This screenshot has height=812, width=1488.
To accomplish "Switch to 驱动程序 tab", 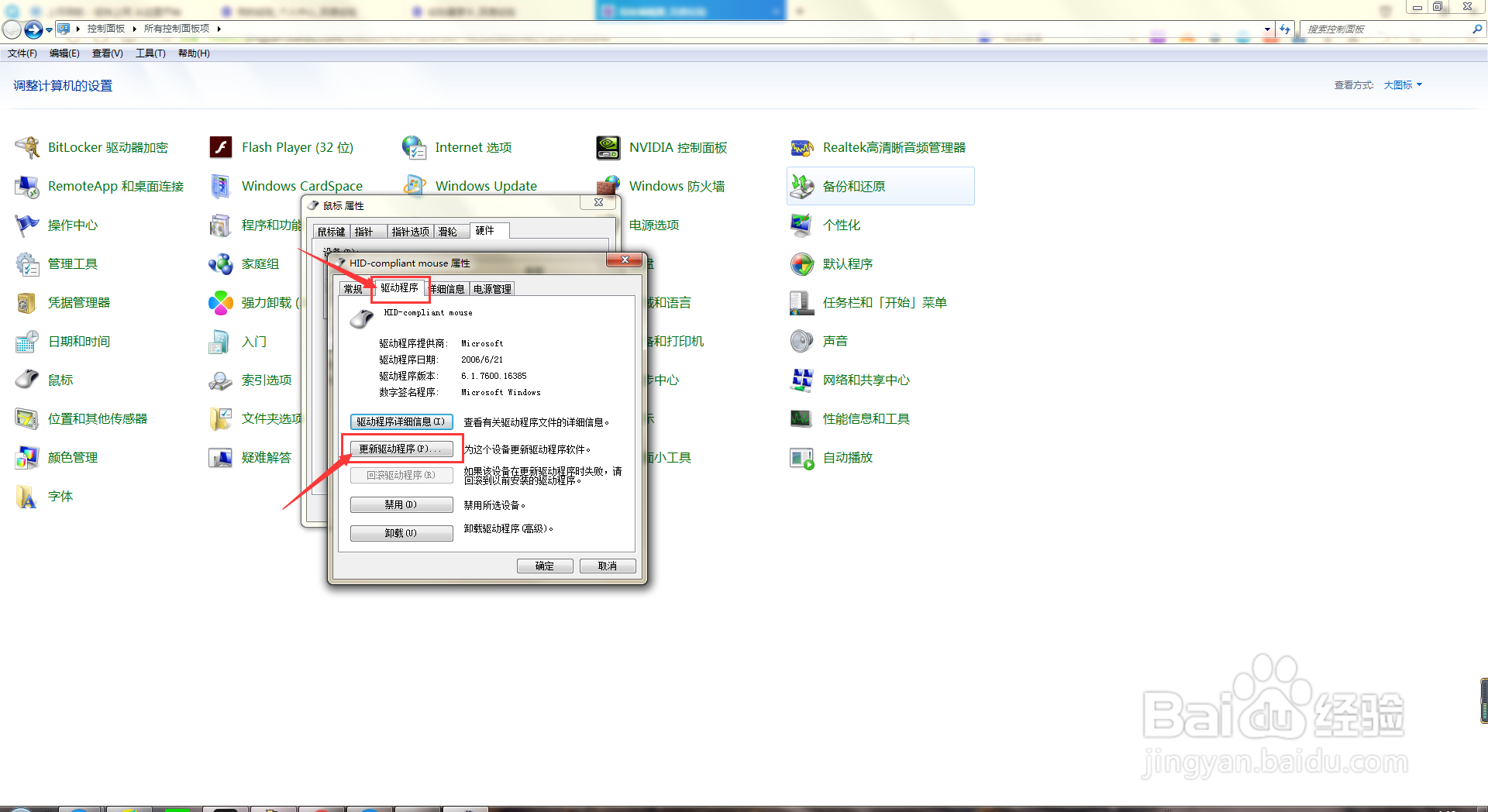I will [399, 287].
